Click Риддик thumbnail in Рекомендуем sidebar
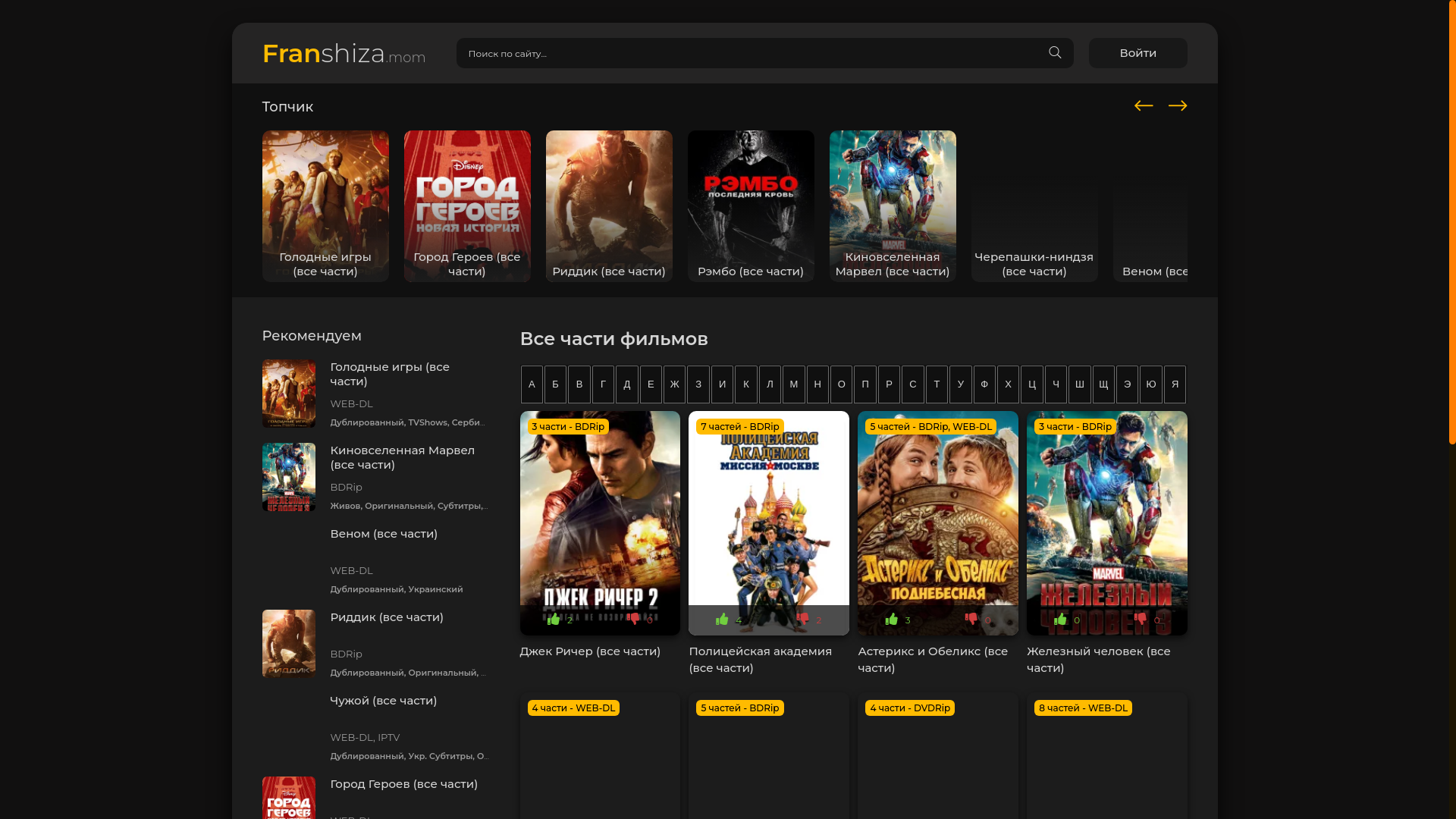 coord(289,644)
